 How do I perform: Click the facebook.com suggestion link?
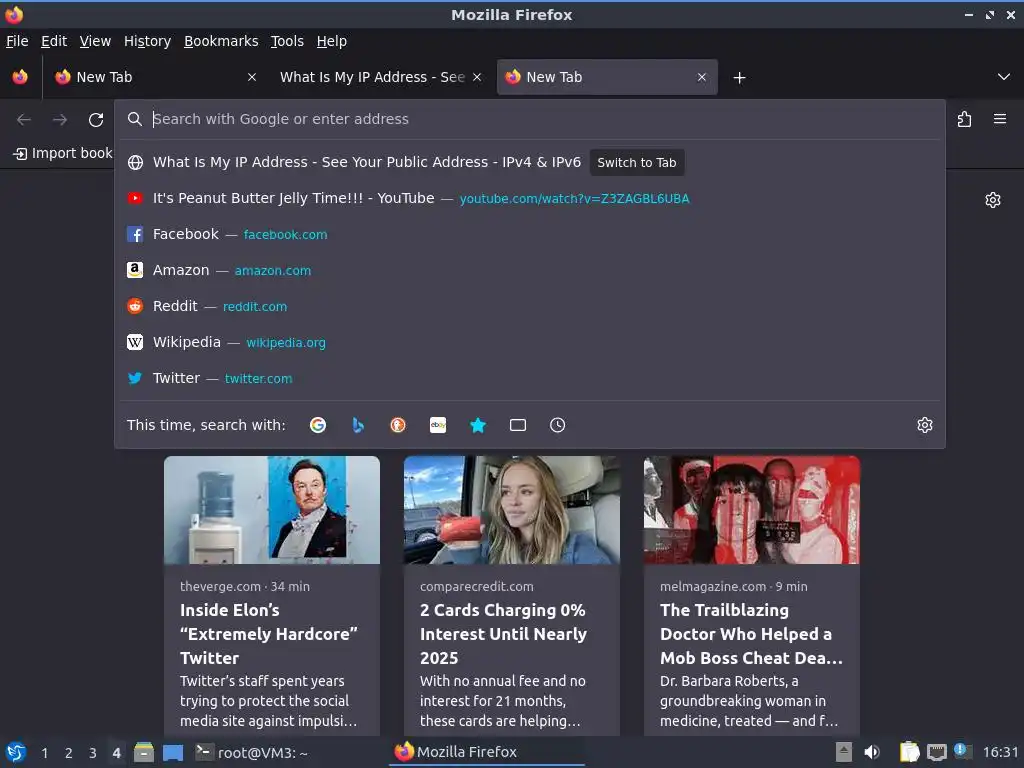click(x=285, y=234)
